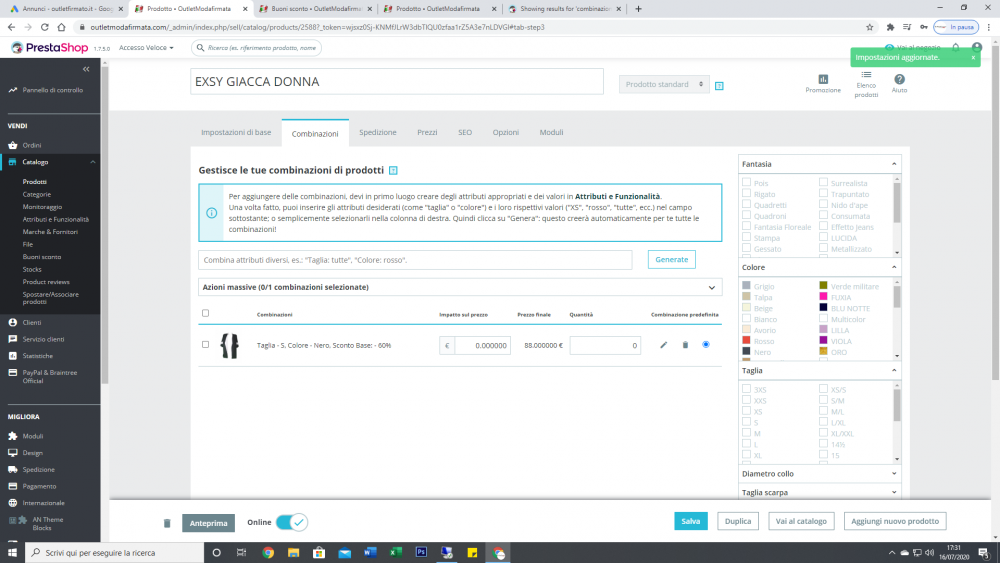Tick the select-all combinations checkbox in the table header
Viewport: 1000px width, 563px height.
[205, 313]
